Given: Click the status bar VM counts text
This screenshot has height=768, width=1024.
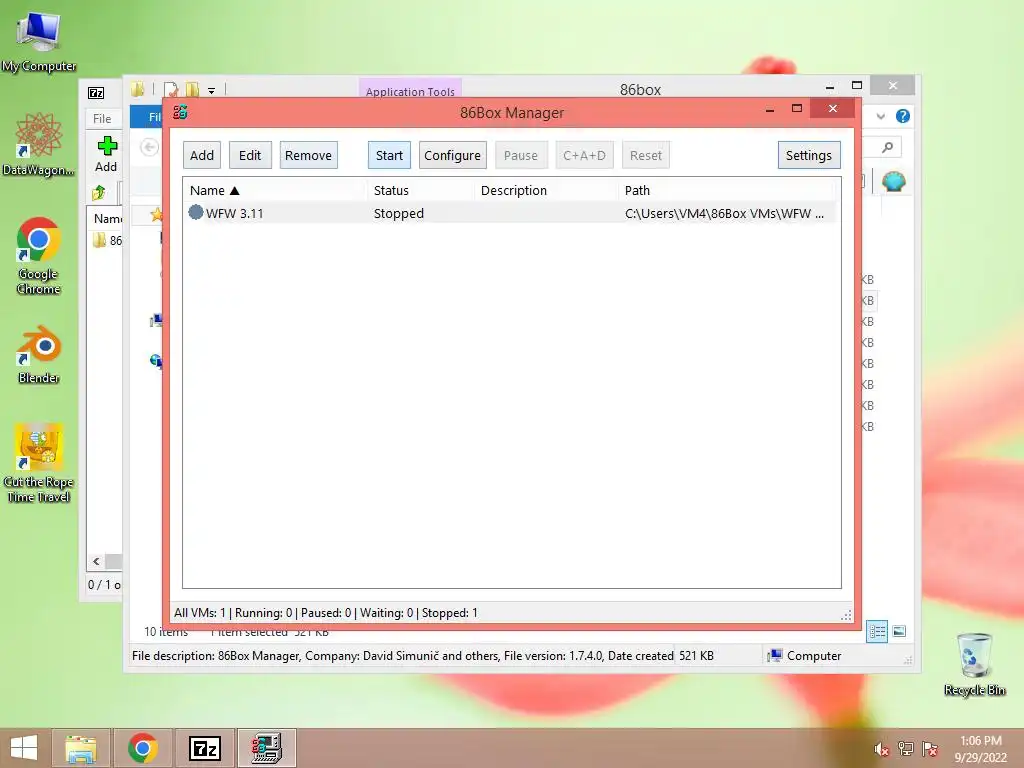Looking at the screenshot, I should point(325,613).
